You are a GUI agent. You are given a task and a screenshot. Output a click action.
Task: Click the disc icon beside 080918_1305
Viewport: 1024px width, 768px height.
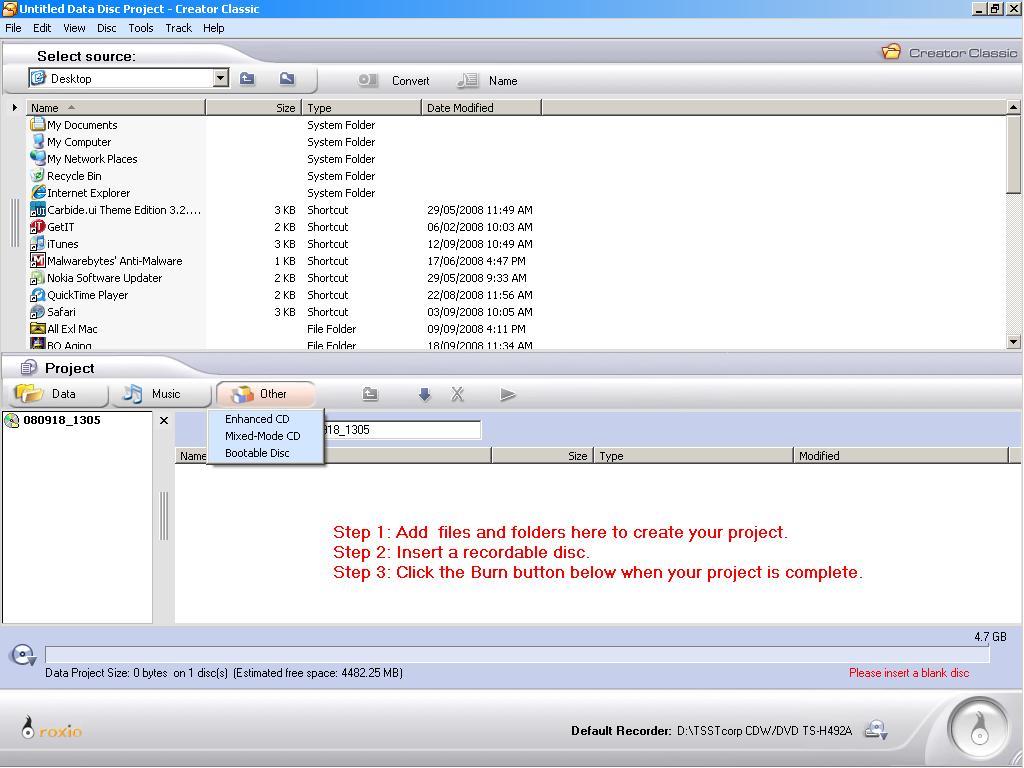pos(12,421)
